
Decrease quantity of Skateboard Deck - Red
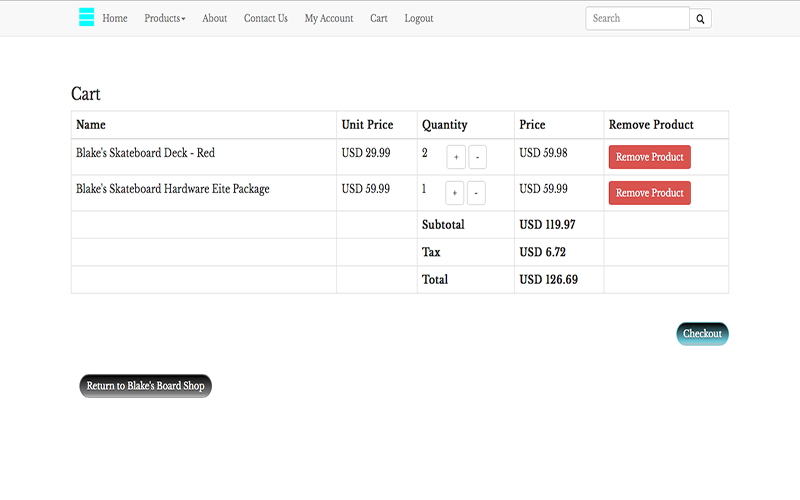[478, 157]
